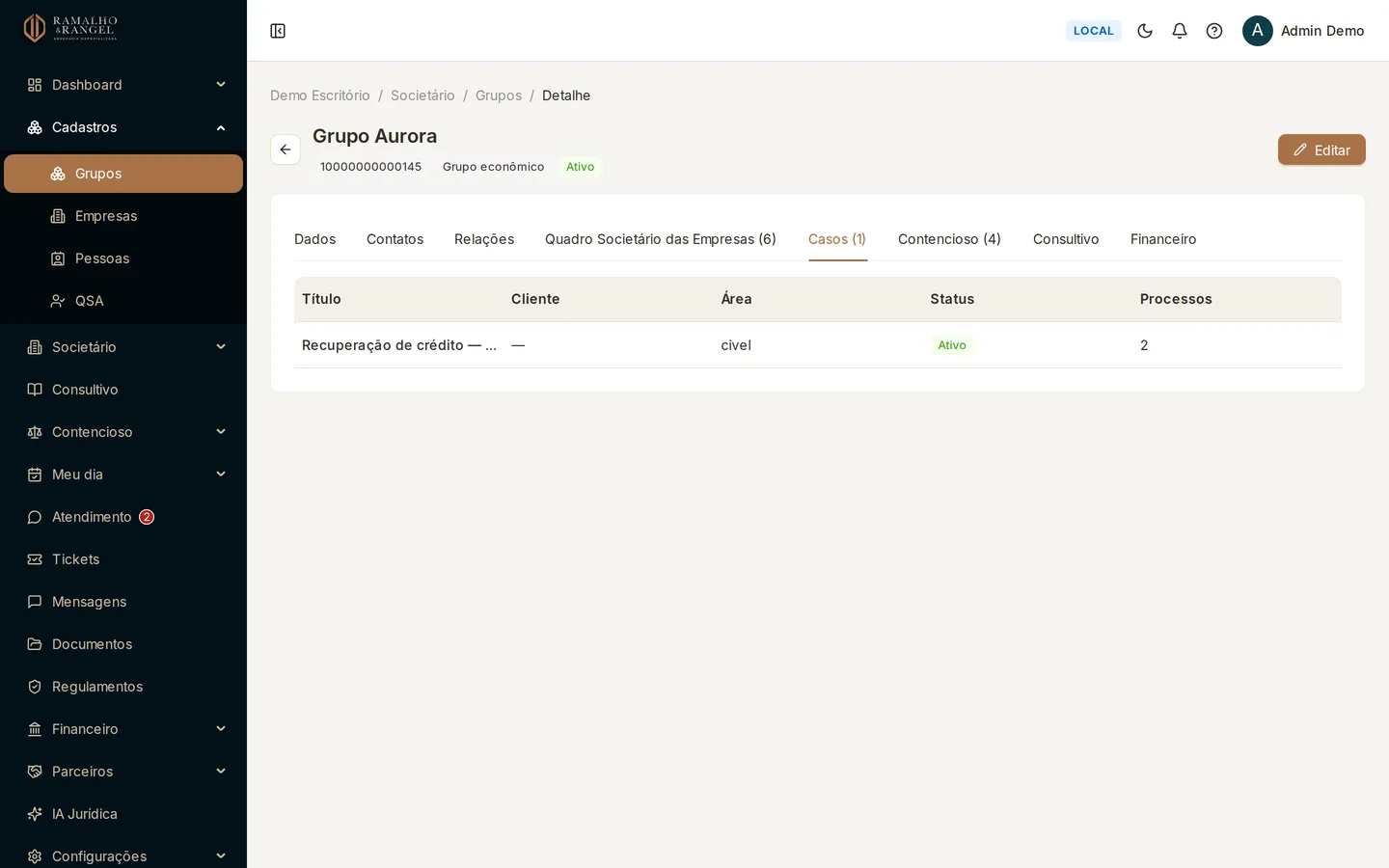Switch to the Dados tab
1389x868 pixels.
pyautogui.click(x=315, y=239)
